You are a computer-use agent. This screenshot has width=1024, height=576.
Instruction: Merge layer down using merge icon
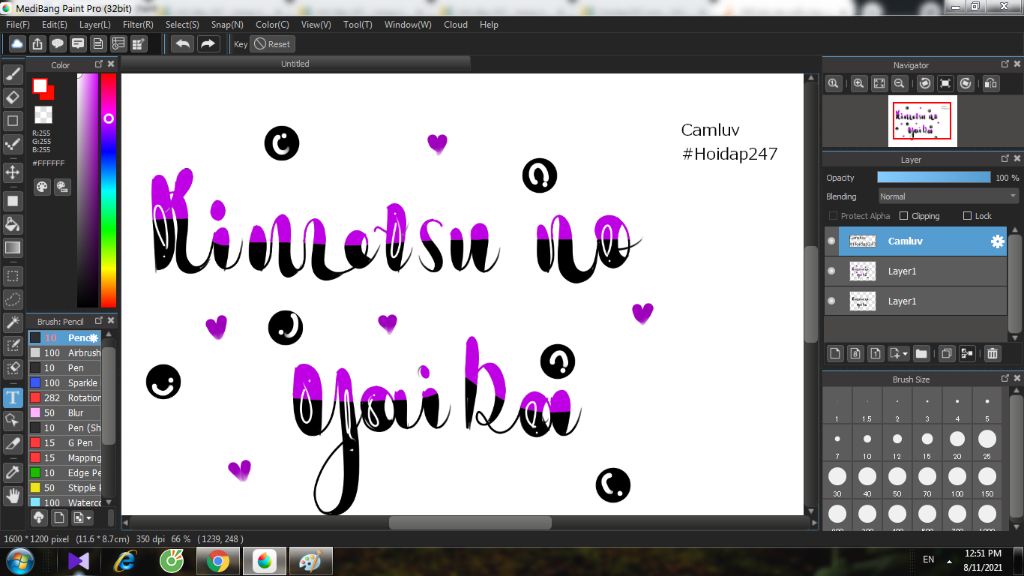[967, 353]
